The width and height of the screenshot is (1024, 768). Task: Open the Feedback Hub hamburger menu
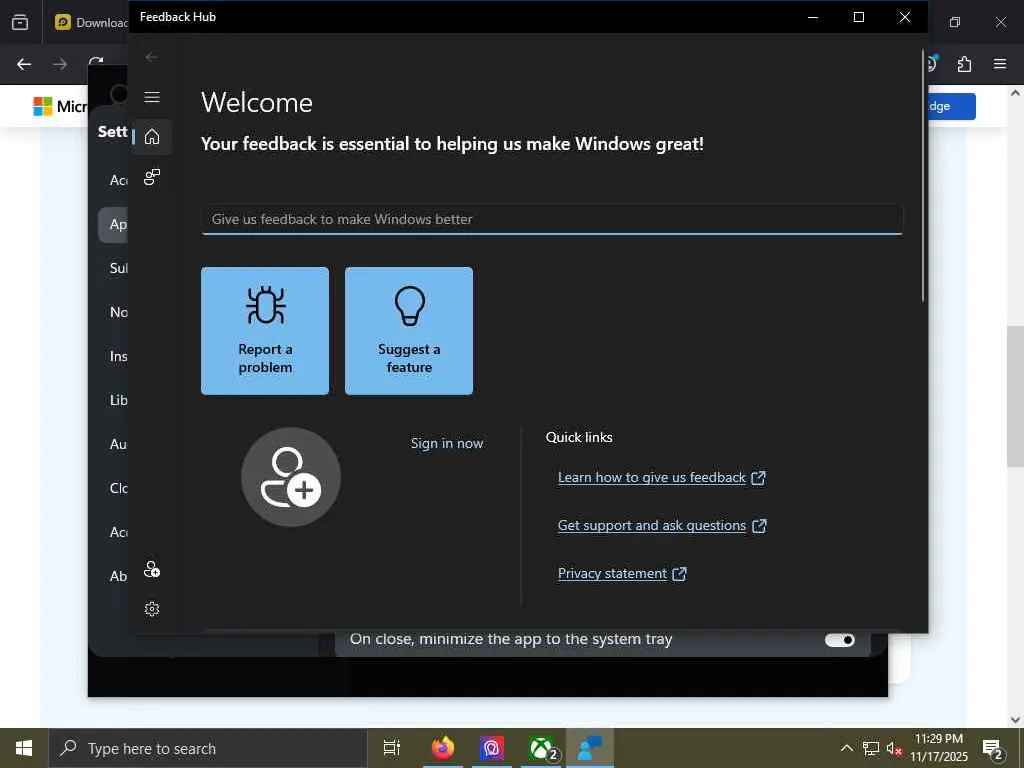(x=152, y=97)
